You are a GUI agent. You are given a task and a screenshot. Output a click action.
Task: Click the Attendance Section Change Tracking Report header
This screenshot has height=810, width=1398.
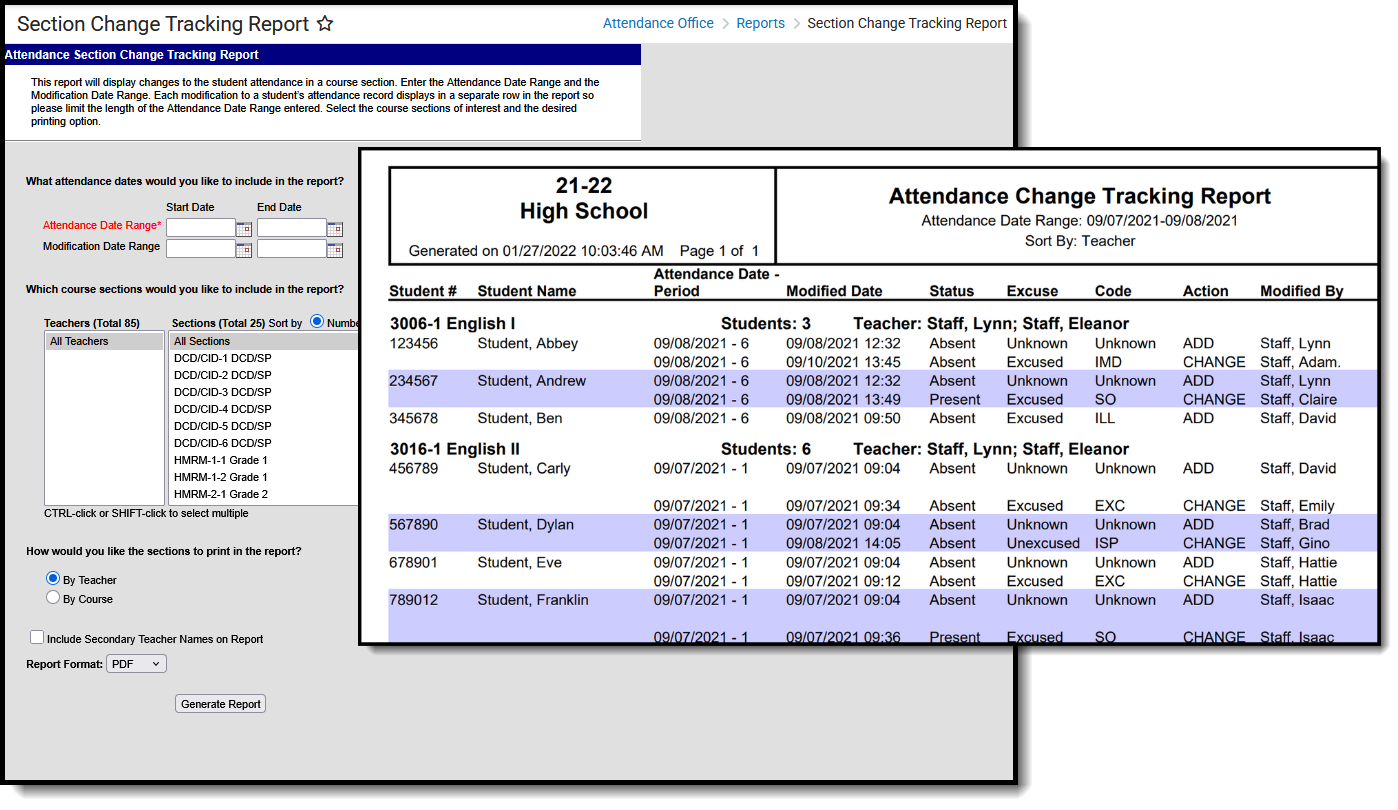322,55
